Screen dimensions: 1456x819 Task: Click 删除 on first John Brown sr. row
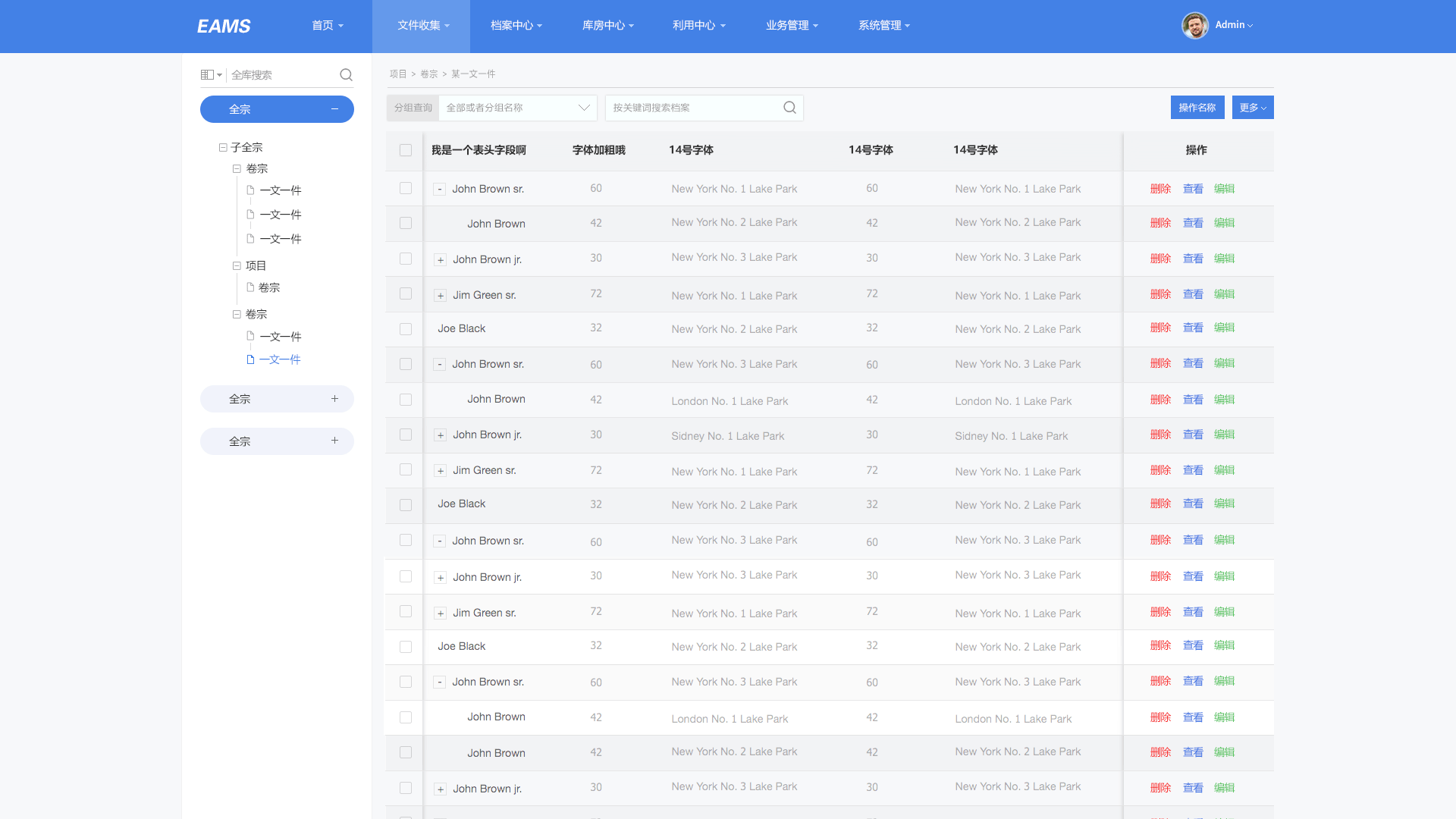pyautogui.click(x=1160, y=189)
